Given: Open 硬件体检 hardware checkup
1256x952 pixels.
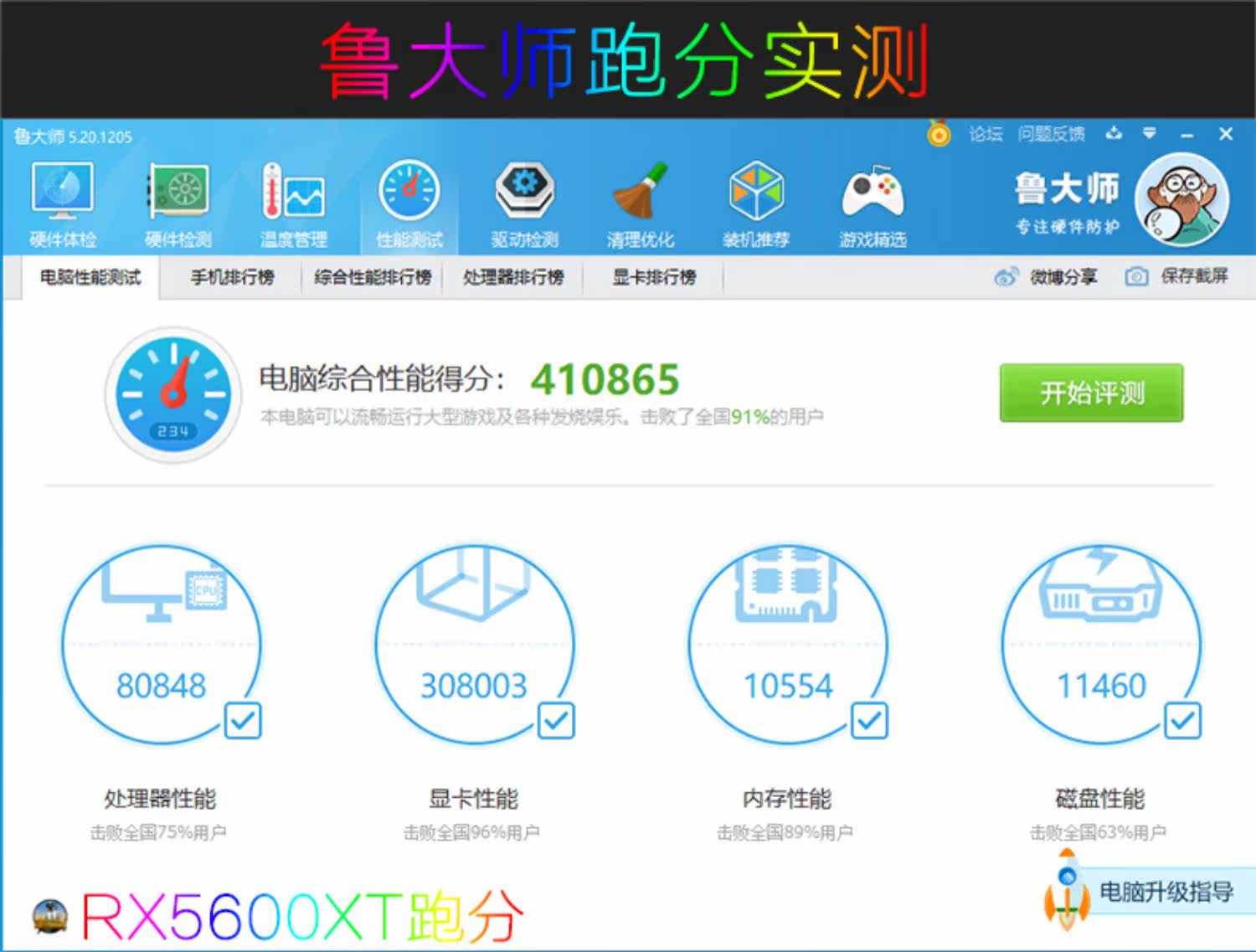Looking at the screenshot, I should click(x=63, y=205).
